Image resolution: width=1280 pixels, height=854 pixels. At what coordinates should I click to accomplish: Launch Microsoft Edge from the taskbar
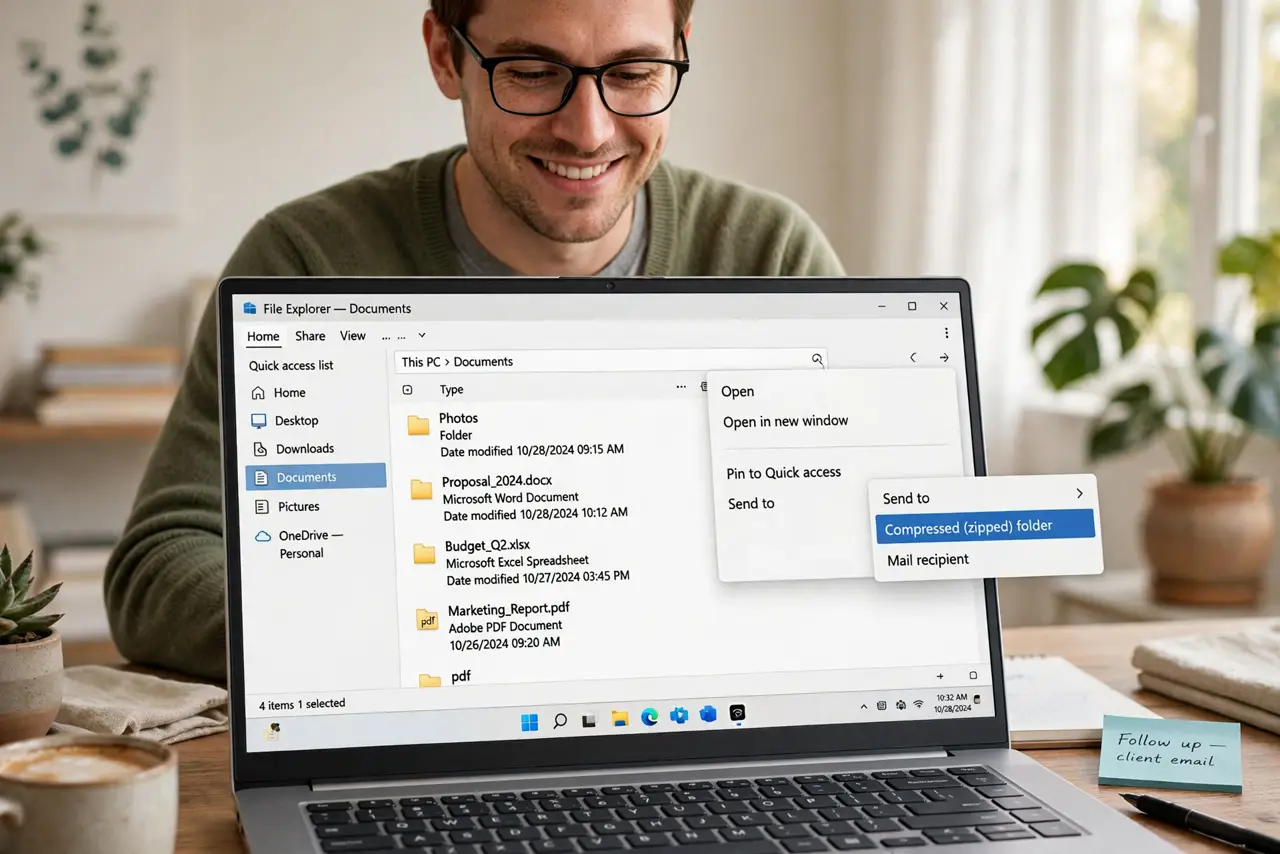point(650,716)
